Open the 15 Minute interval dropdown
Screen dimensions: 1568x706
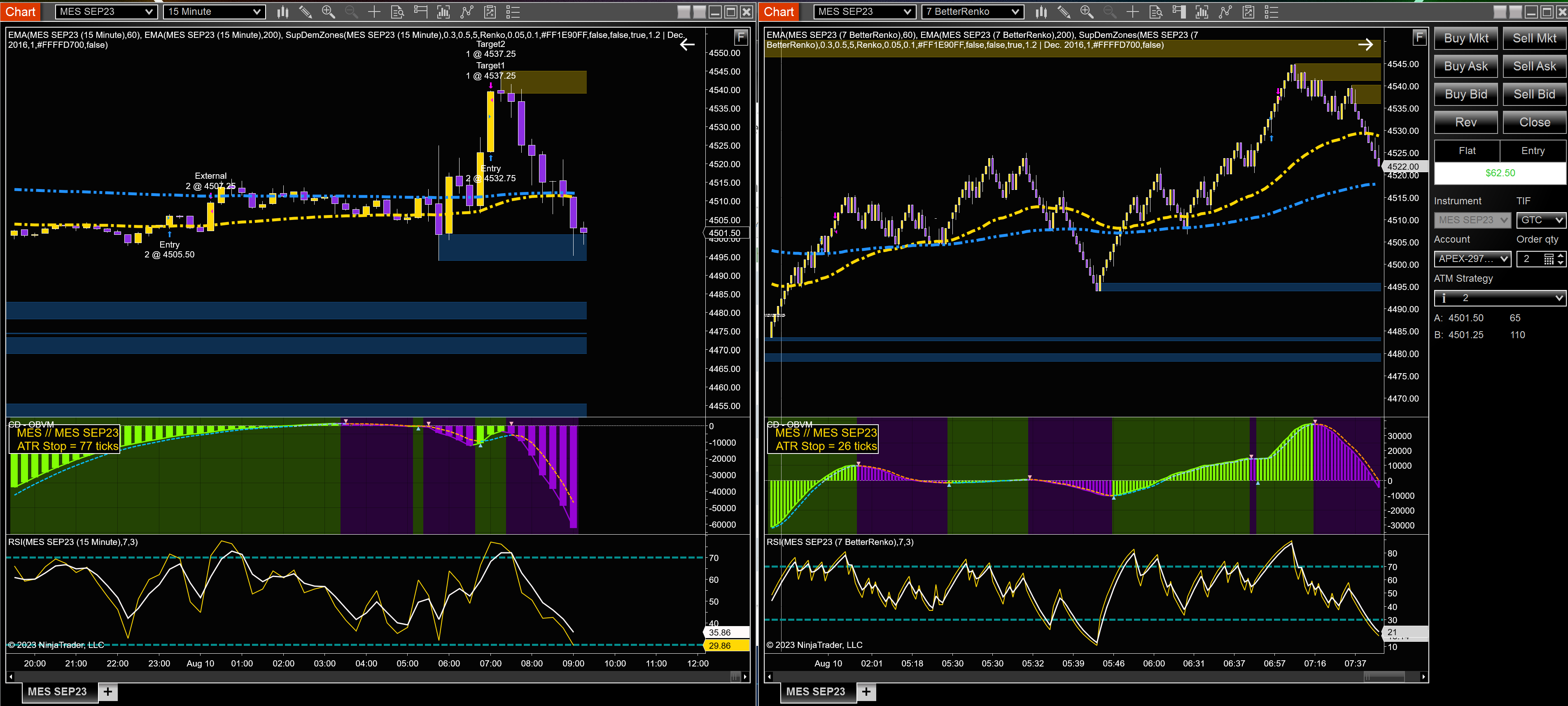click(214, 12)
